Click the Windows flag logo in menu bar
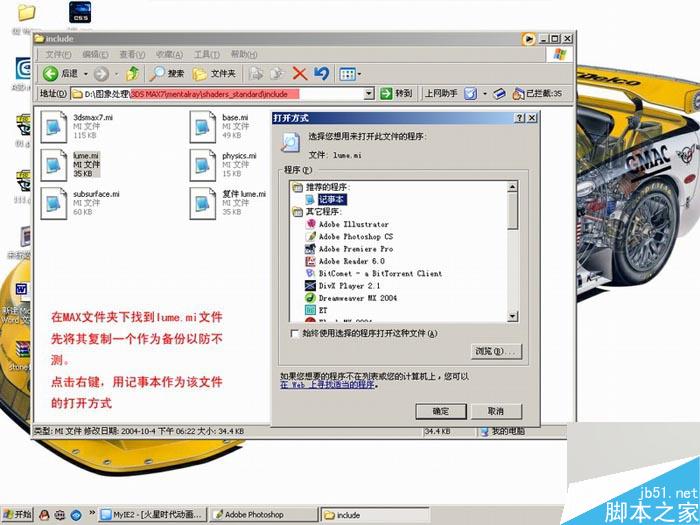The width and height of the screenshot is (700, 525). [x=559, y=54]
